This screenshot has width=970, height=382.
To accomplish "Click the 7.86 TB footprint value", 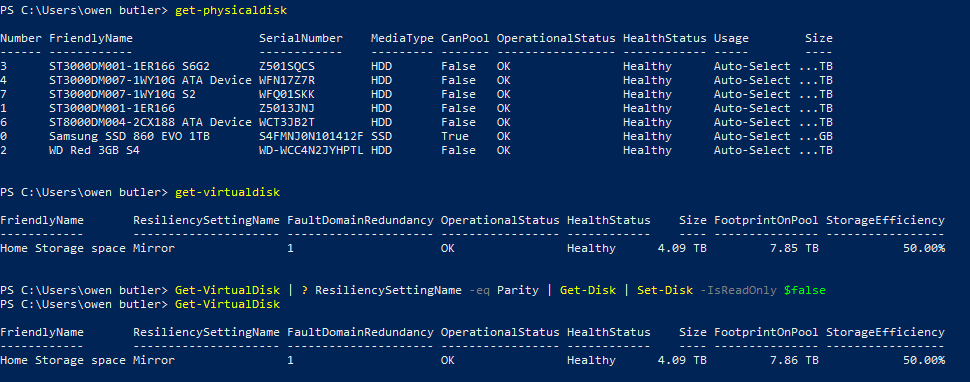I will [794, 360].
